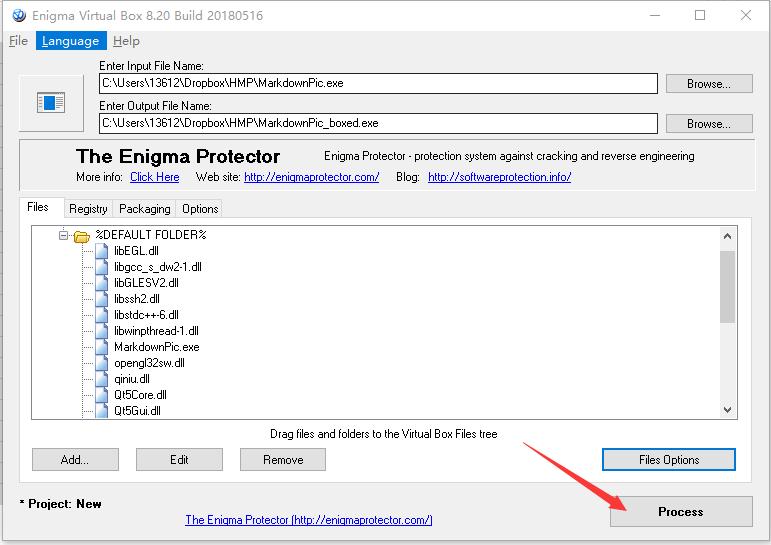Screen dimensions: 771x545
Task: Click the Add... button
Action: (x=75, y=459)
